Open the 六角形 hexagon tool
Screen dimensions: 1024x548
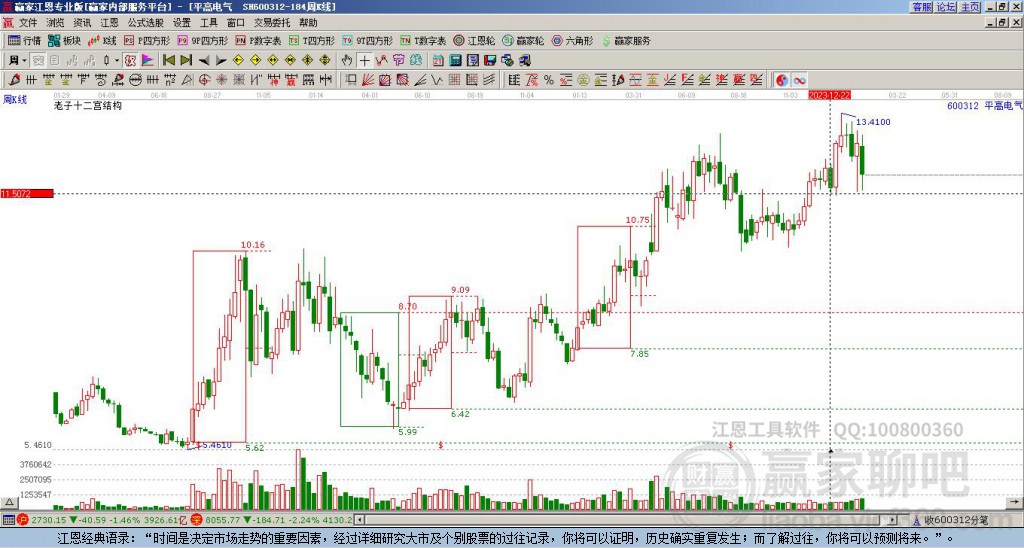(572, 40)
